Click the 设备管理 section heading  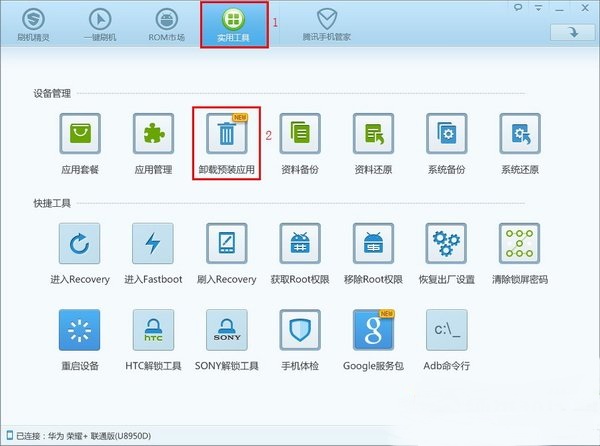52,94
